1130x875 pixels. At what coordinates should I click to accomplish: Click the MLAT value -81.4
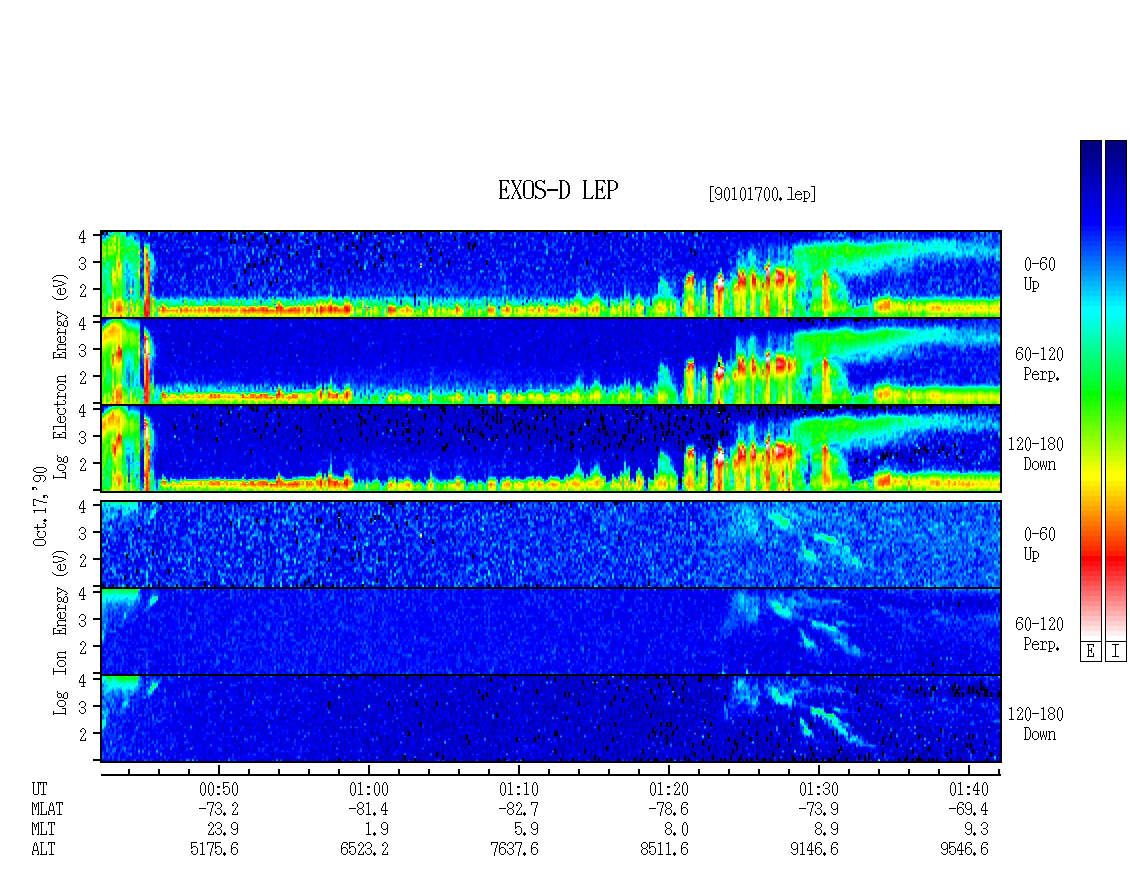coord(368,809)
